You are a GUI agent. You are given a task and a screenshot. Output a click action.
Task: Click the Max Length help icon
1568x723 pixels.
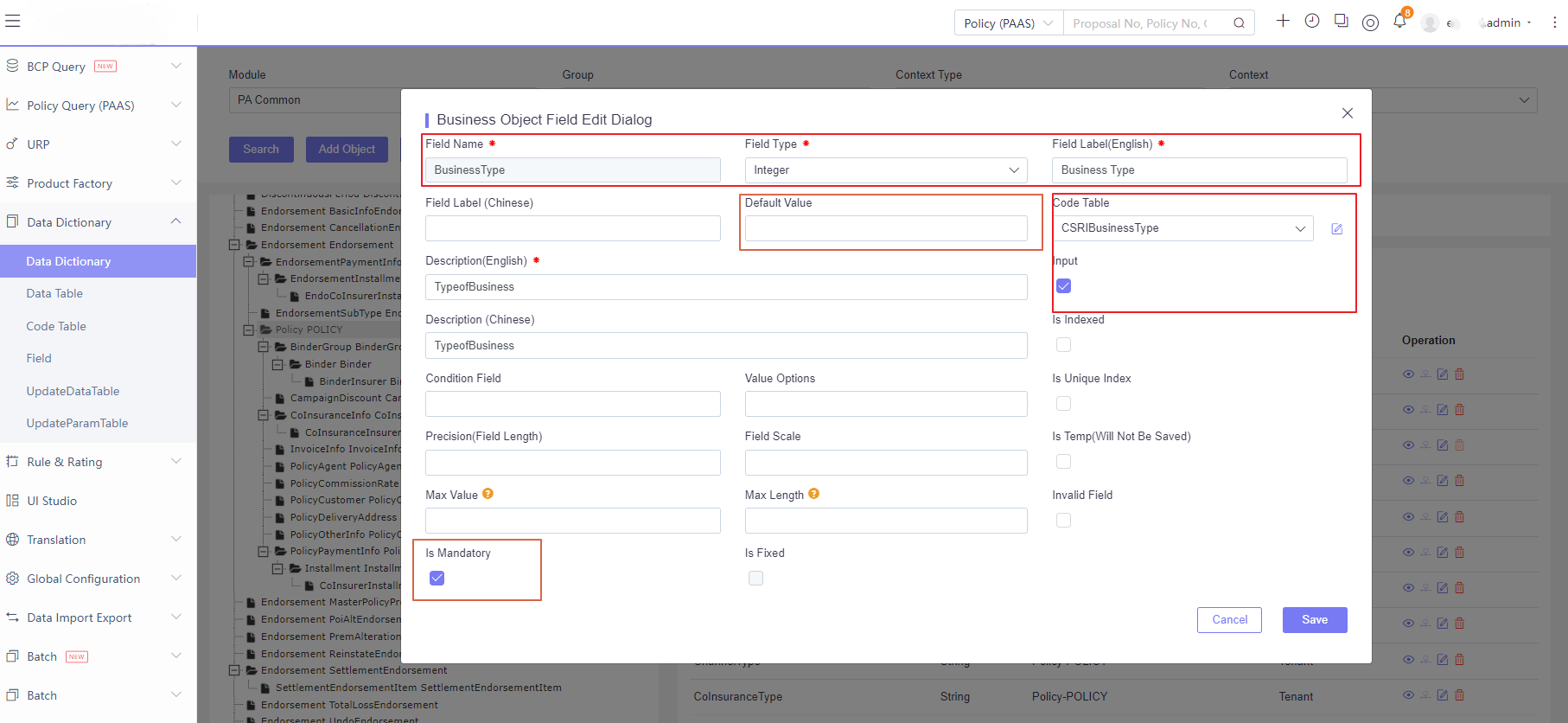tap(813, 494)
